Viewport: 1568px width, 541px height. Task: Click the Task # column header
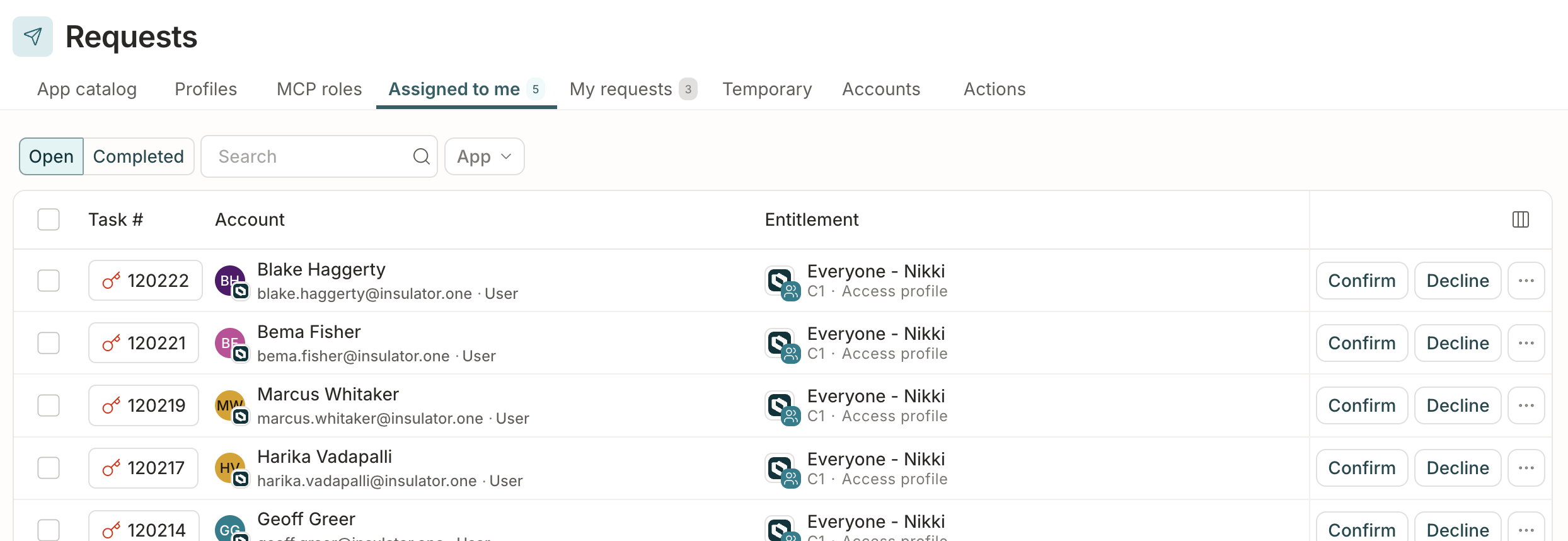115,219
